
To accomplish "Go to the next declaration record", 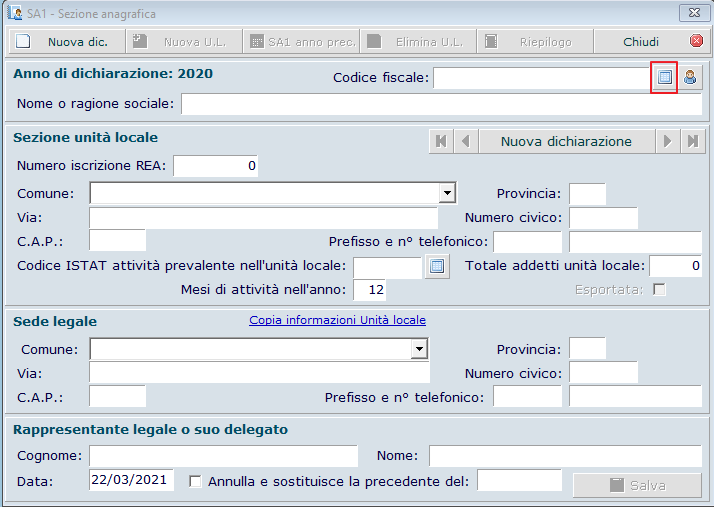I will tap(667, 141).
